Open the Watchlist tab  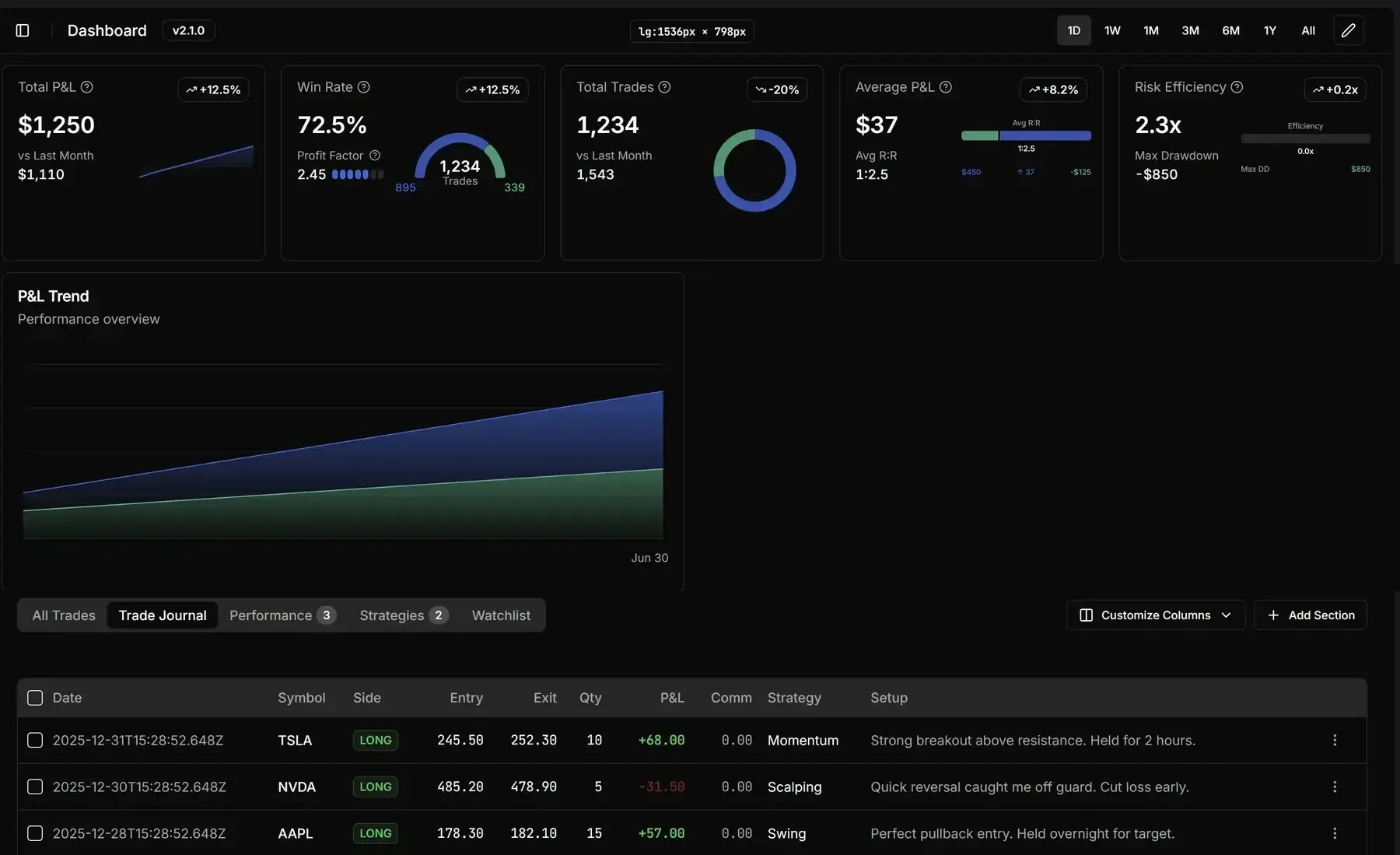[x=501, y=615]
